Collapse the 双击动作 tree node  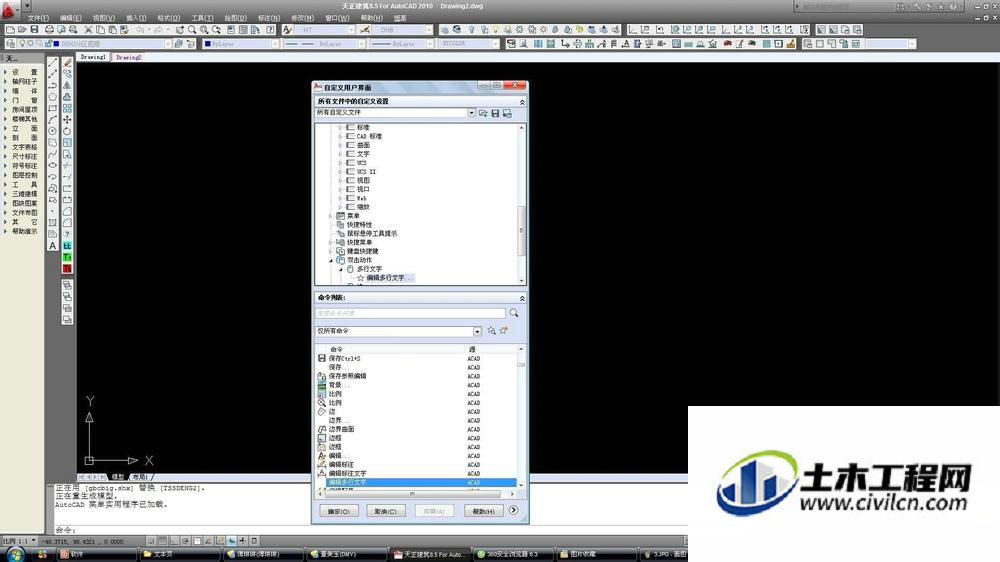[331, 260]
